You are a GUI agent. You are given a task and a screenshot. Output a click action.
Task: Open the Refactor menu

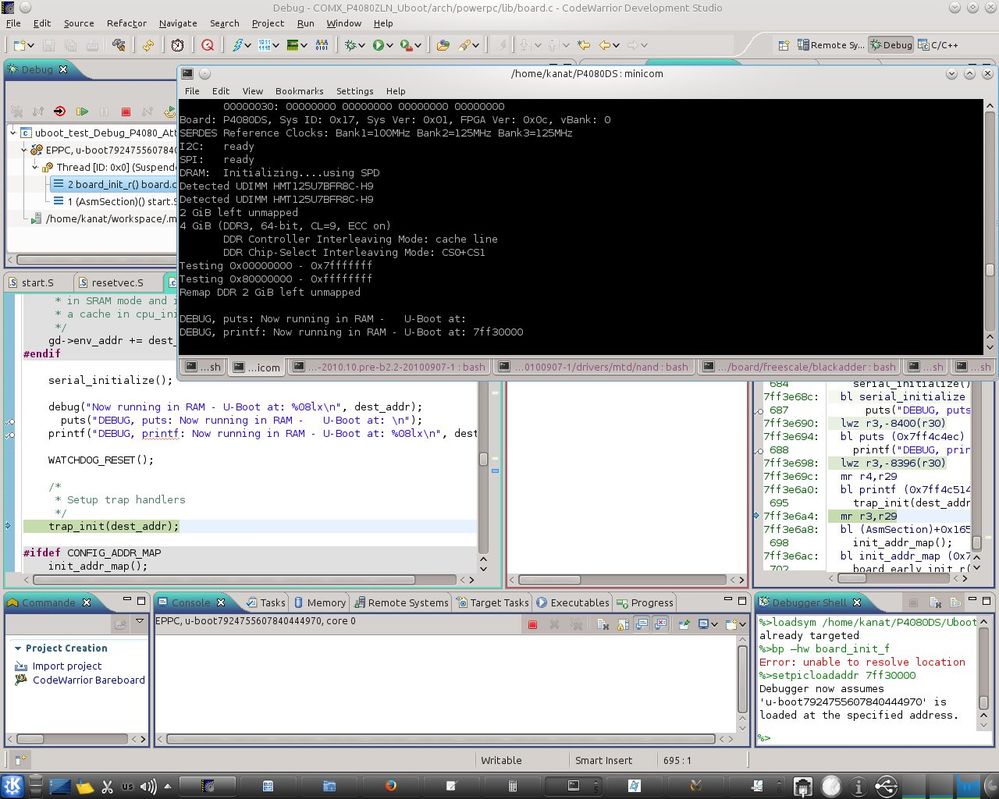(125, 23)
